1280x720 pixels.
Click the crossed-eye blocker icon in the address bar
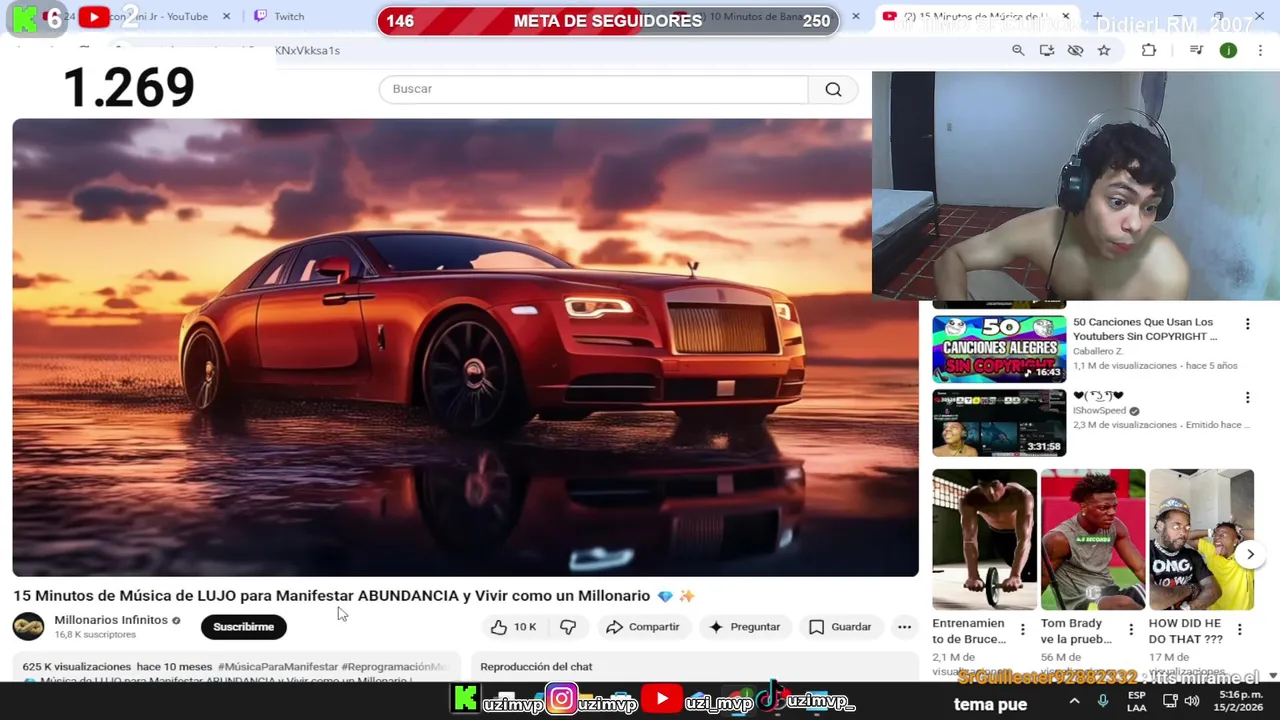coord(1075,51)
